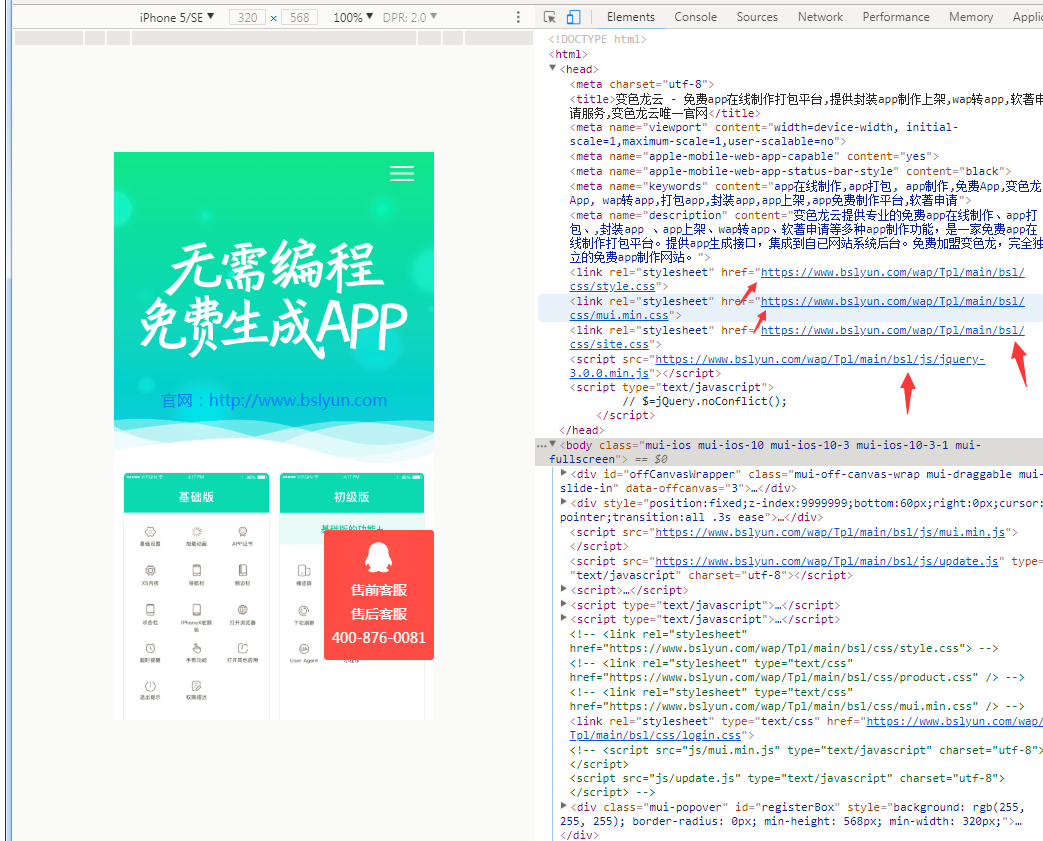1043x841 pixels.
Task: Click the 侧边栏 phone icon
Action: pos(243,570)
